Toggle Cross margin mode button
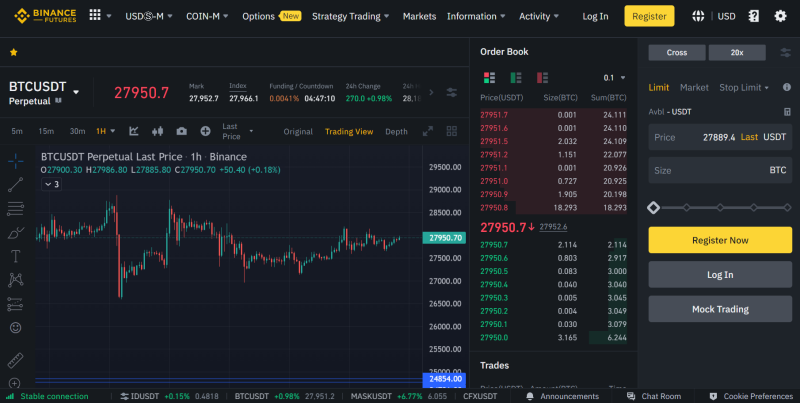 (677, 53)
